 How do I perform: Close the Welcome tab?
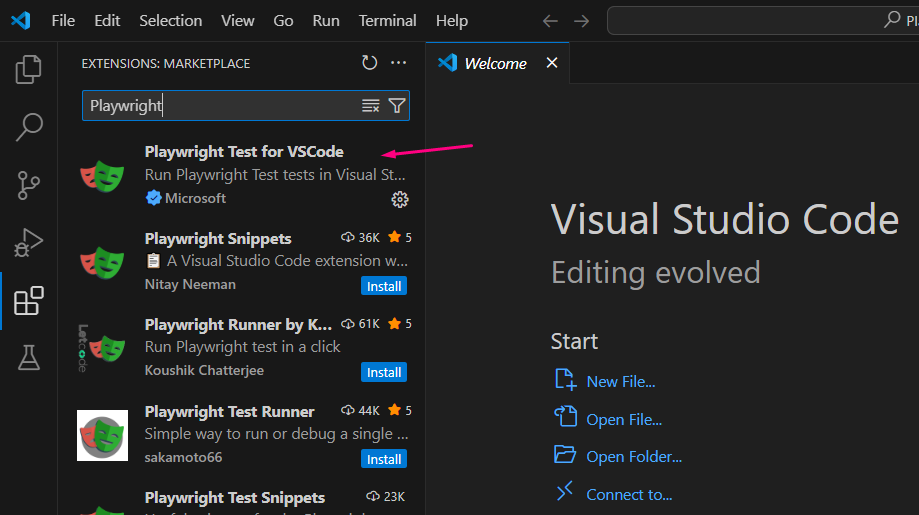pos(552,63)
